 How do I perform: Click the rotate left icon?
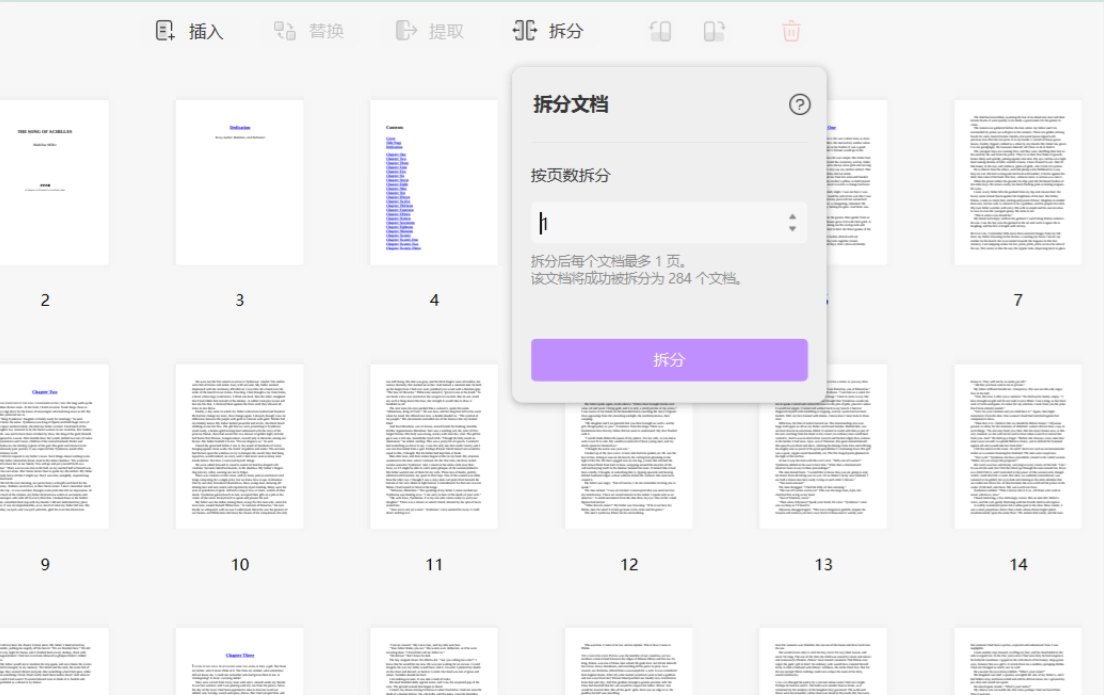click(x=660, y=31)
